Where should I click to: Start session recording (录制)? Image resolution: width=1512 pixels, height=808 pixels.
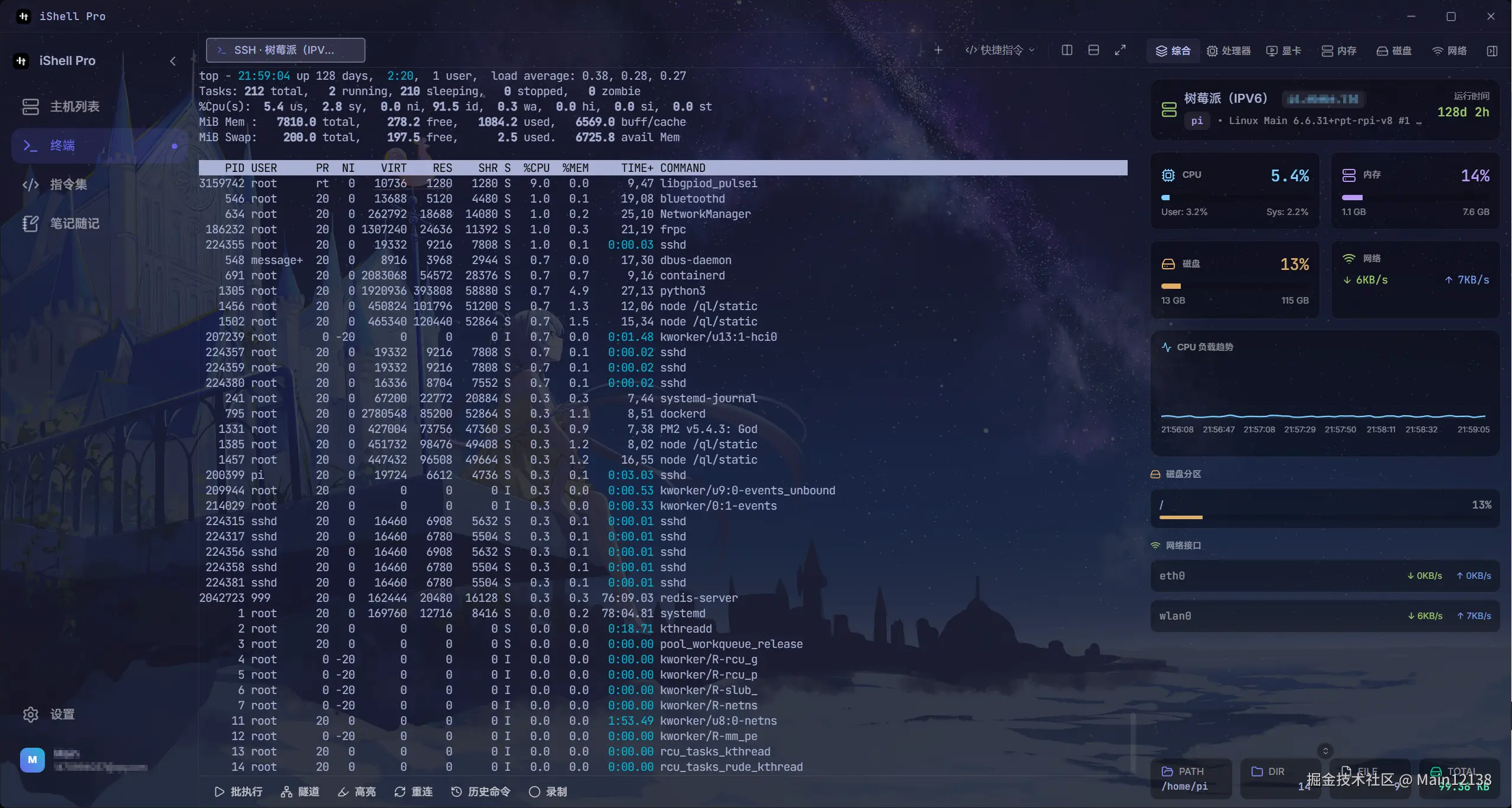548,791
